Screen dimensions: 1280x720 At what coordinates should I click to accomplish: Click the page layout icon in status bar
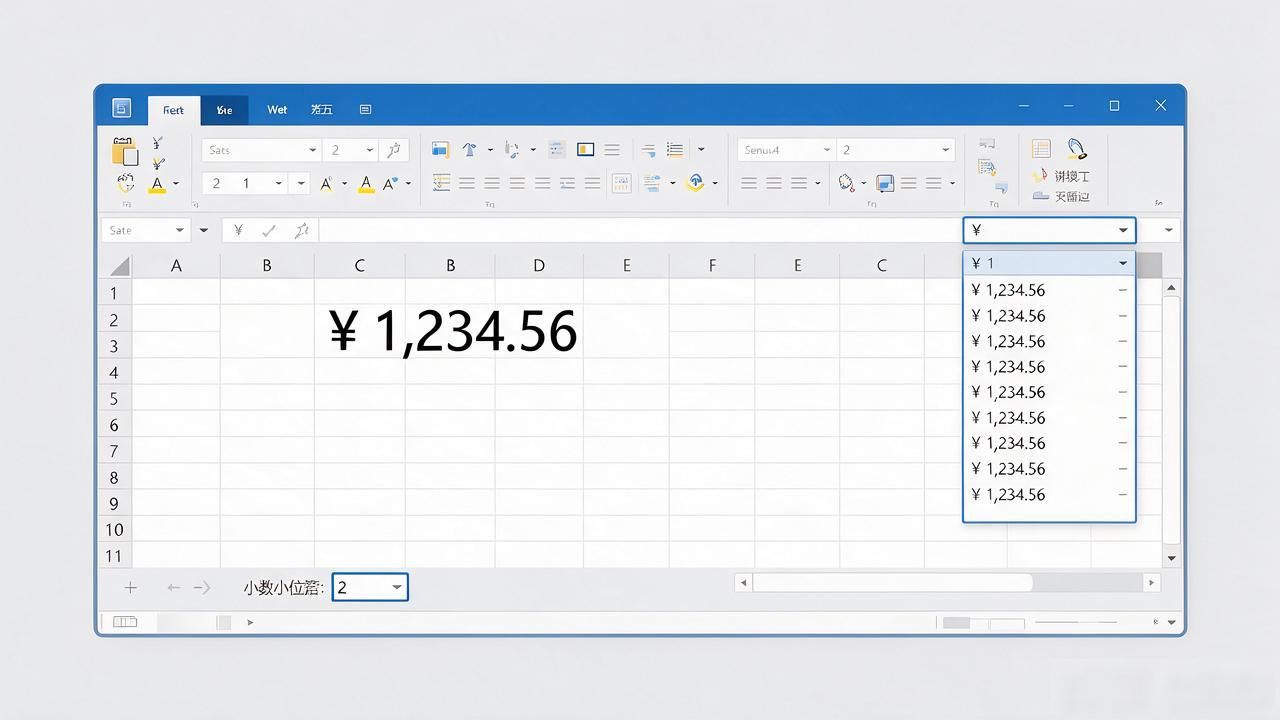pyautogui.click(x=125, y=622)
